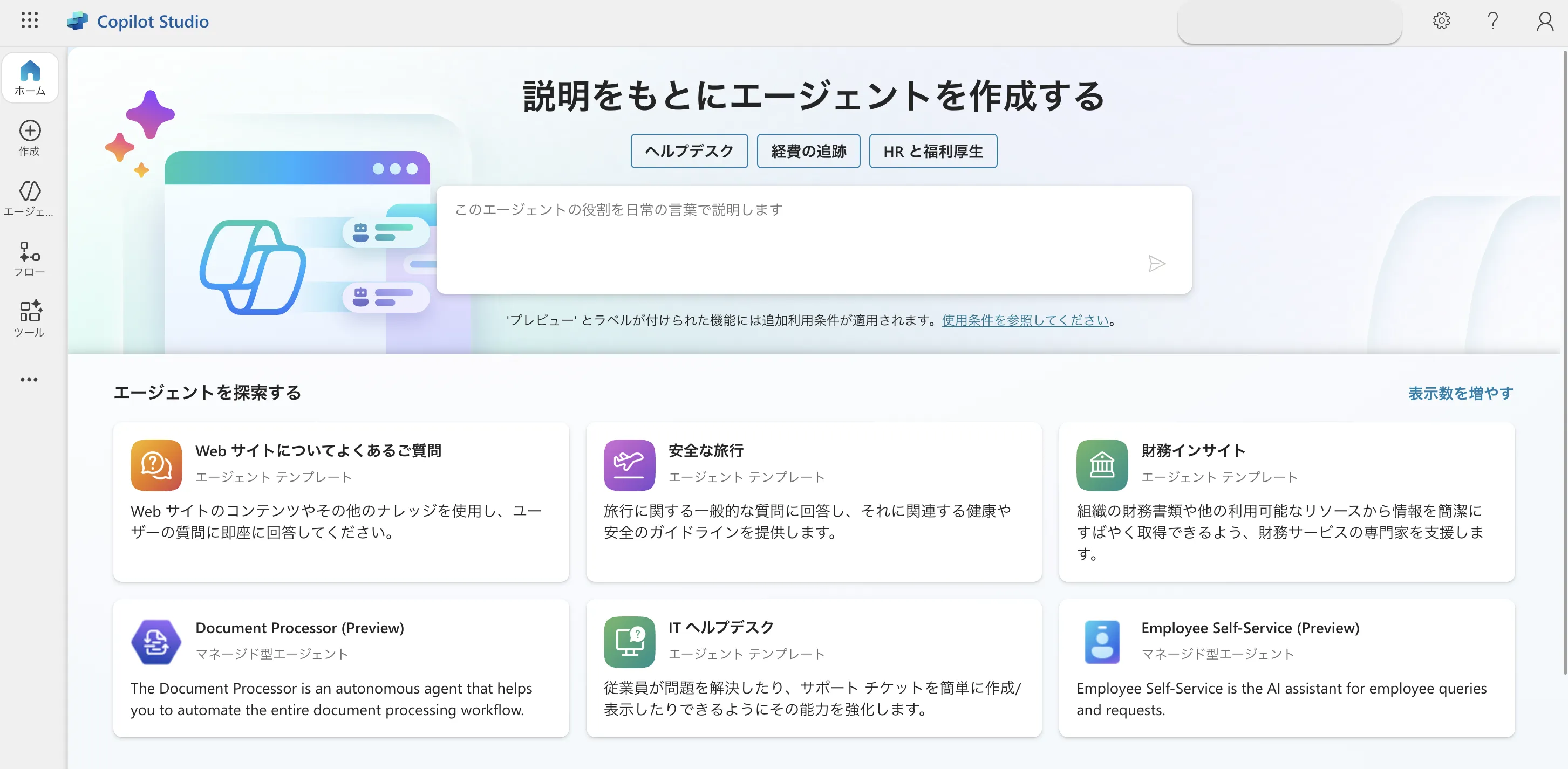Select the ホーム icon in the sidebar
Image resolution: width=1568 pixels, height=769 pixels.
[29, 77]
